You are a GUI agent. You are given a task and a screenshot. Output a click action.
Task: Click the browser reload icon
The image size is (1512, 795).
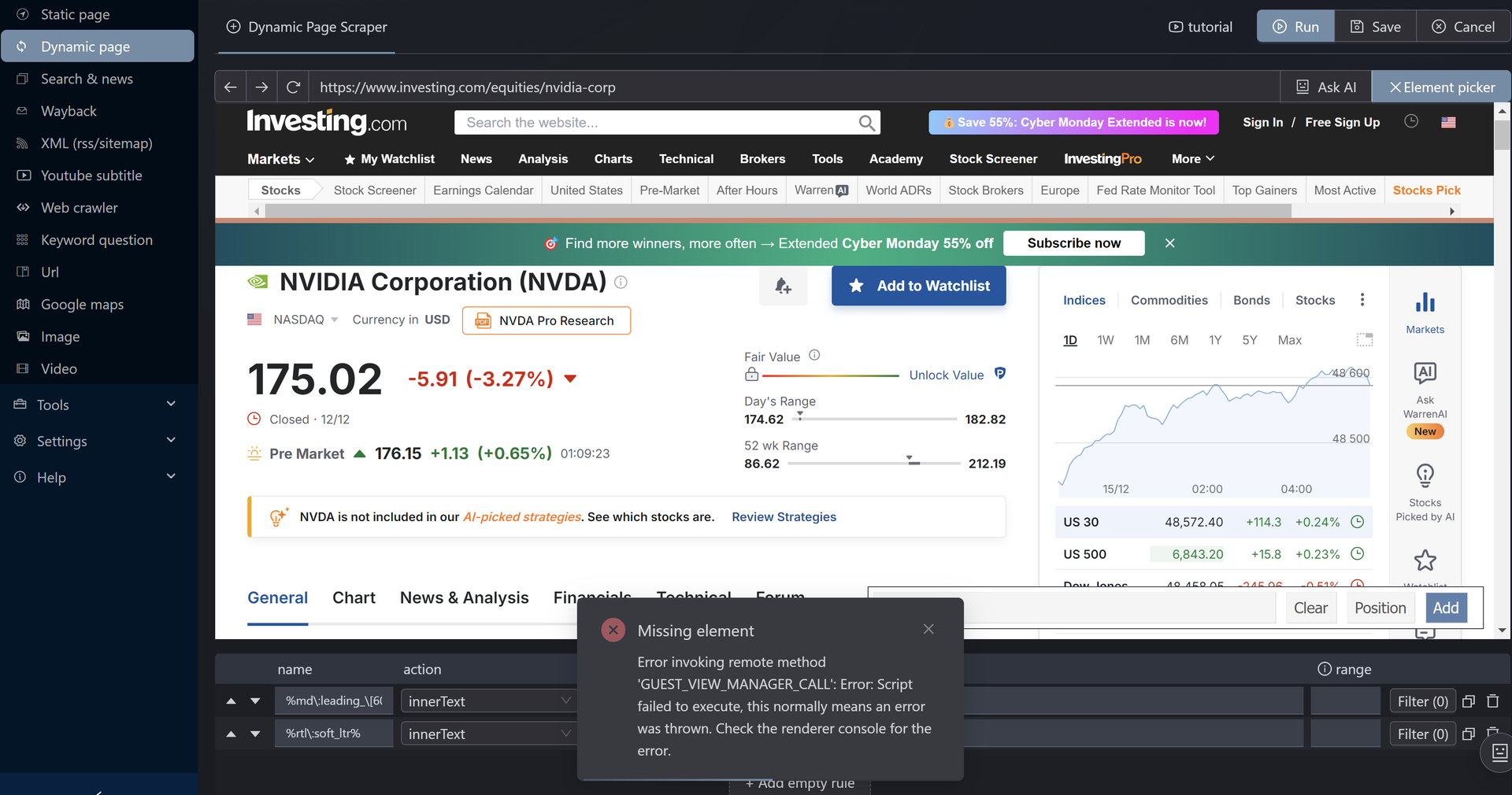coord(293,87)
